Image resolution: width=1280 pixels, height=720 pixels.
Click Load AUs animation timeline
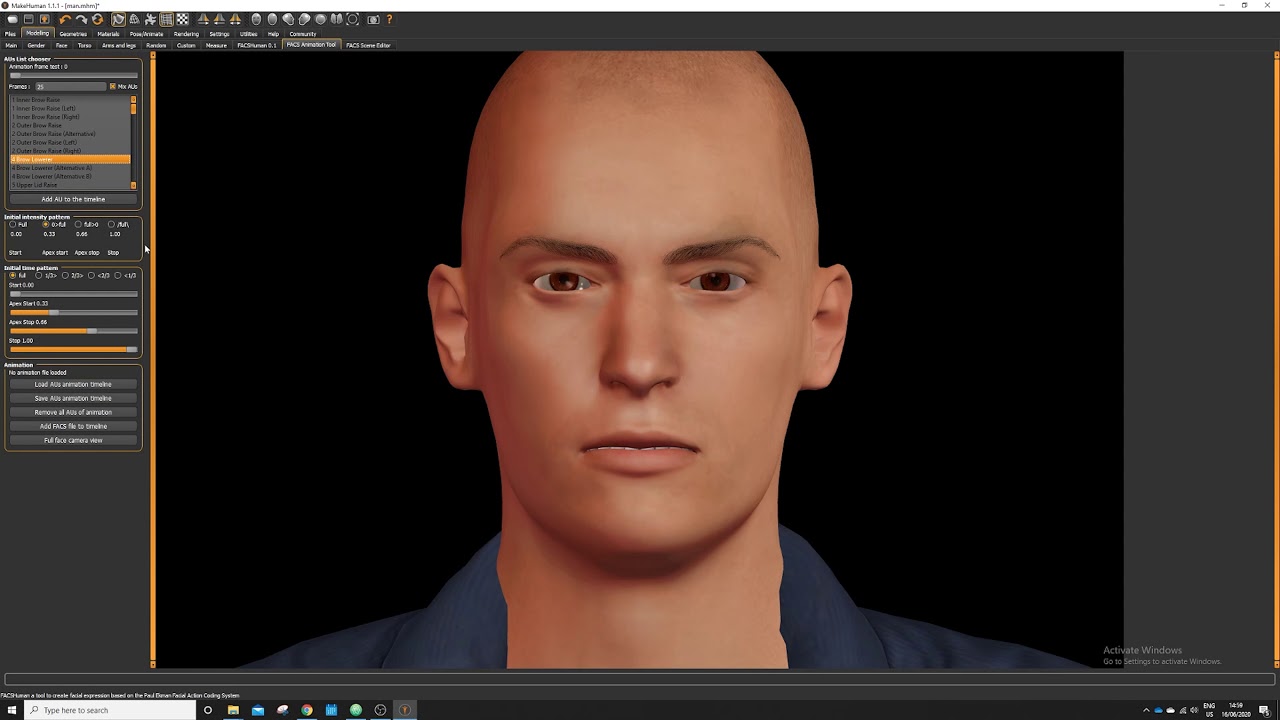[x=73, y=384]
